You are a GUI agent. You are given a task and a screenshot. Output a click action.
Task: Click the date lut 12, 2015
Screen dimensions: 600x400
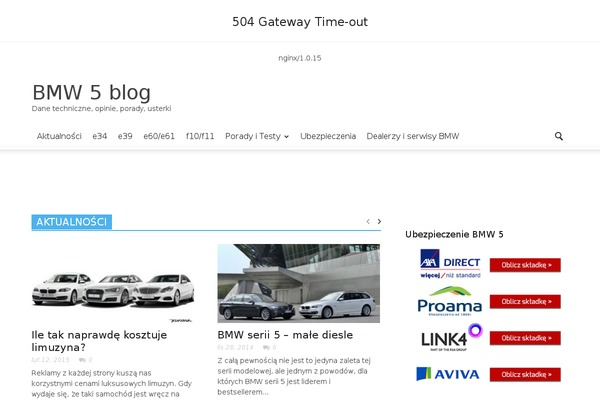(50, 360)
